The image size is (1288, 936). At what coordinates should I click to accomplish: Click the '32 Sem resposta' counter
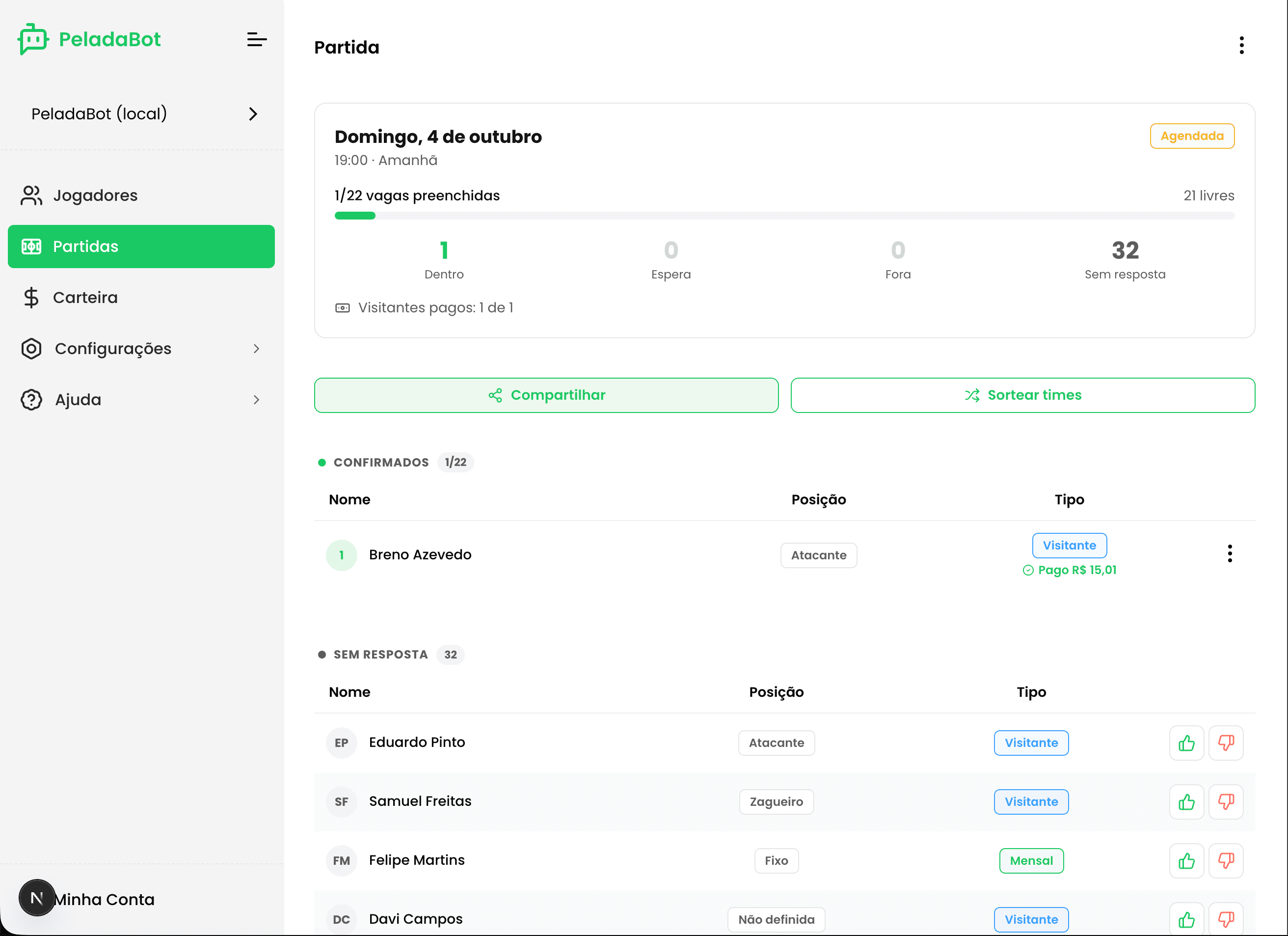point(1125,260)
